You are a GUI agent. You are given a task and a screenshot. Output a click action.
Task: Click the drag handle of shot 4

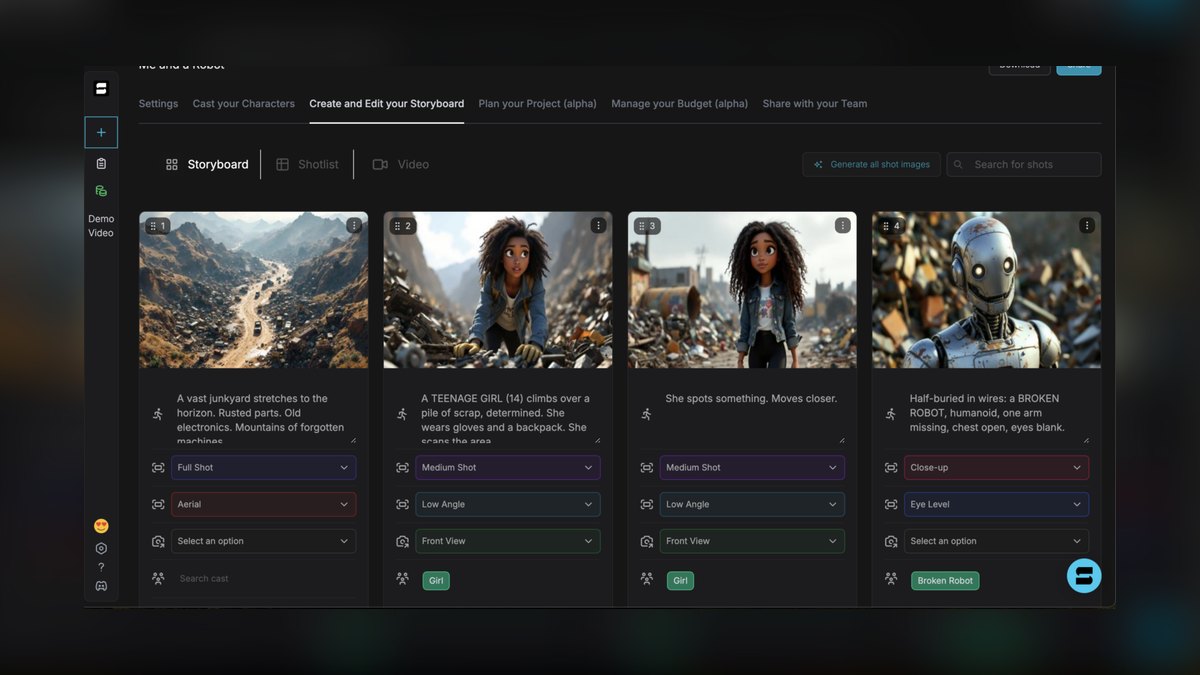tap(885, 226)
